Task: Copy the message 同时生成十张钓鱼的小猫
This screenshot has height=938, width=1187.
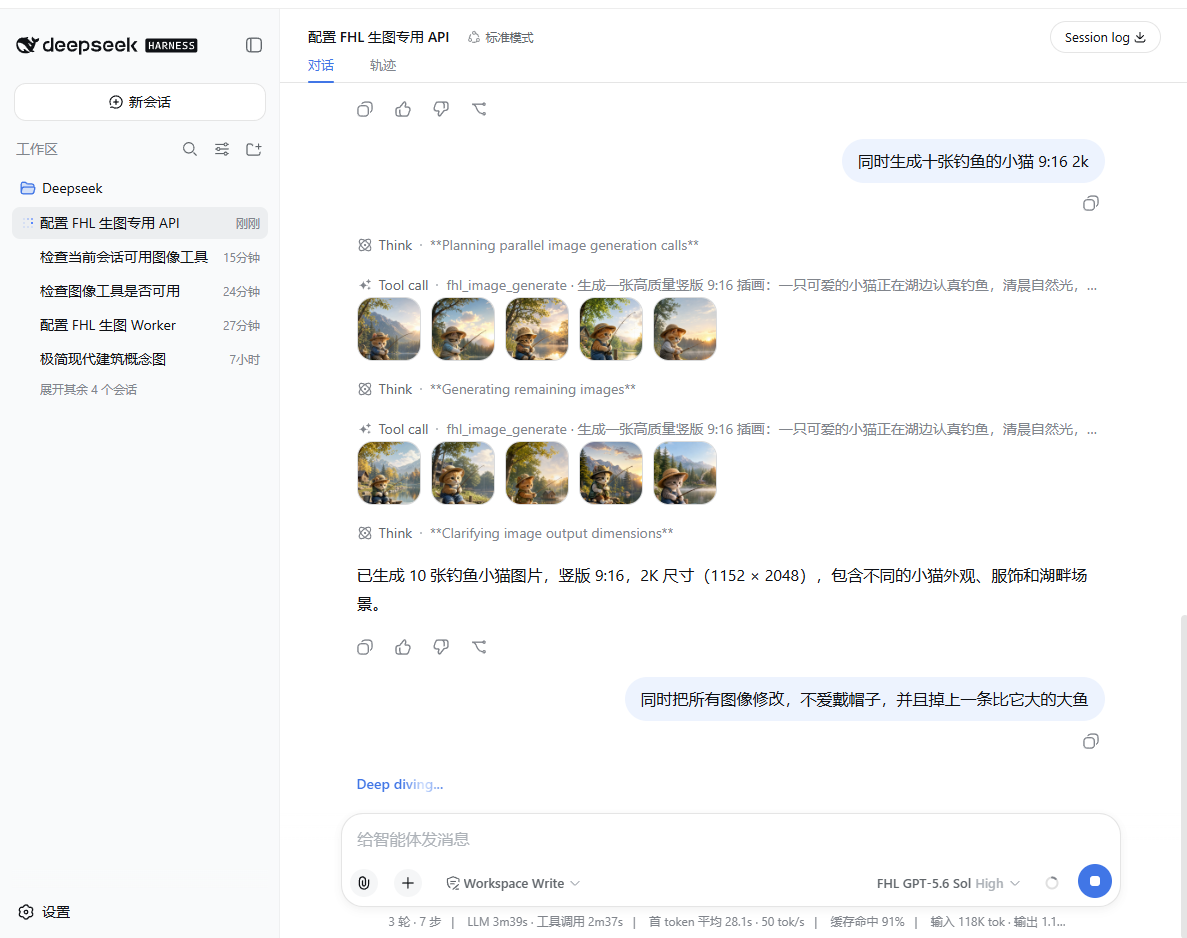Action: click(1090, 203)
